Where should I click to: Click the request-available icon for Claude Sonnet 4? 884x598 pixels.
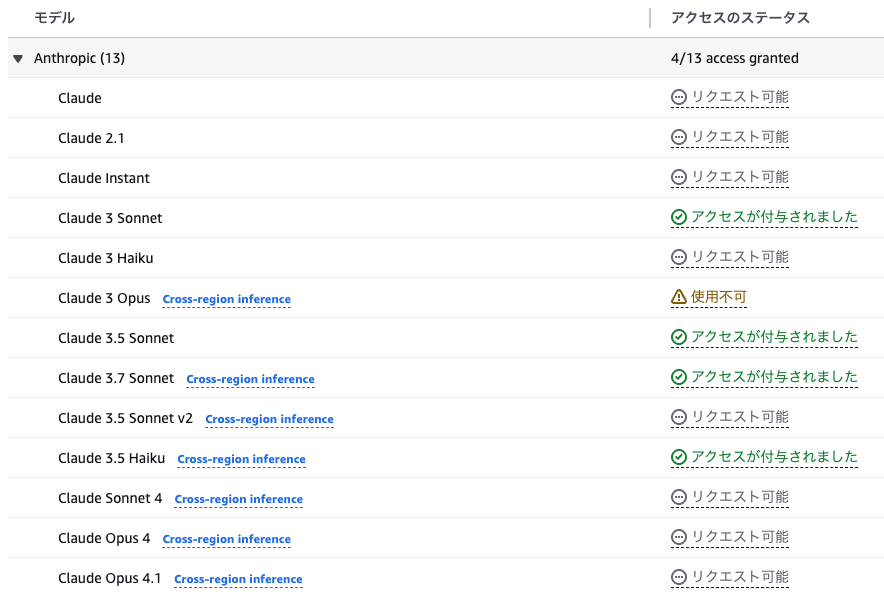tap(679, 498)
